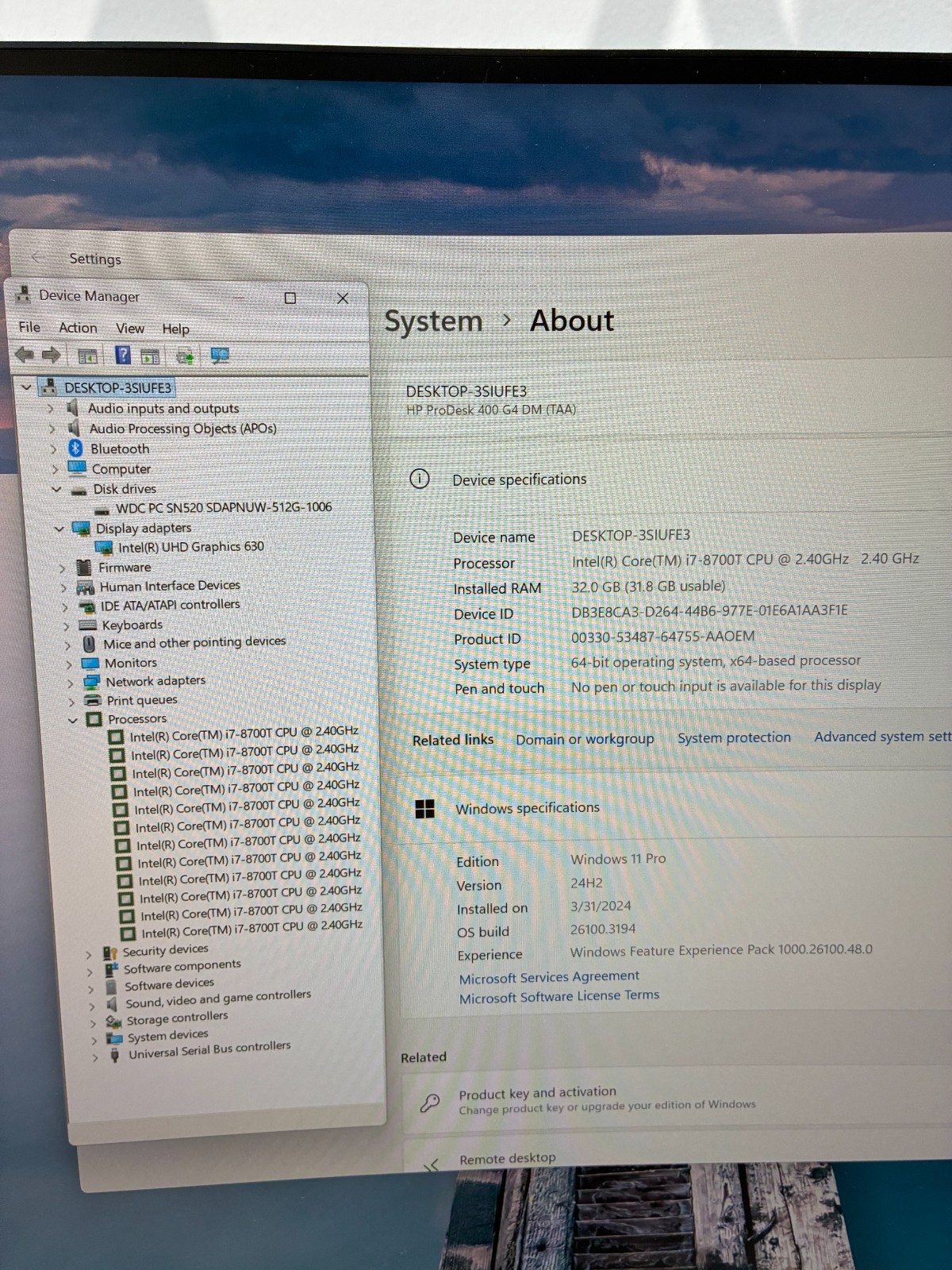Click the Device Manager title bar icon
The height and width of the screenshot is (1270, 952).
[23, 295]
